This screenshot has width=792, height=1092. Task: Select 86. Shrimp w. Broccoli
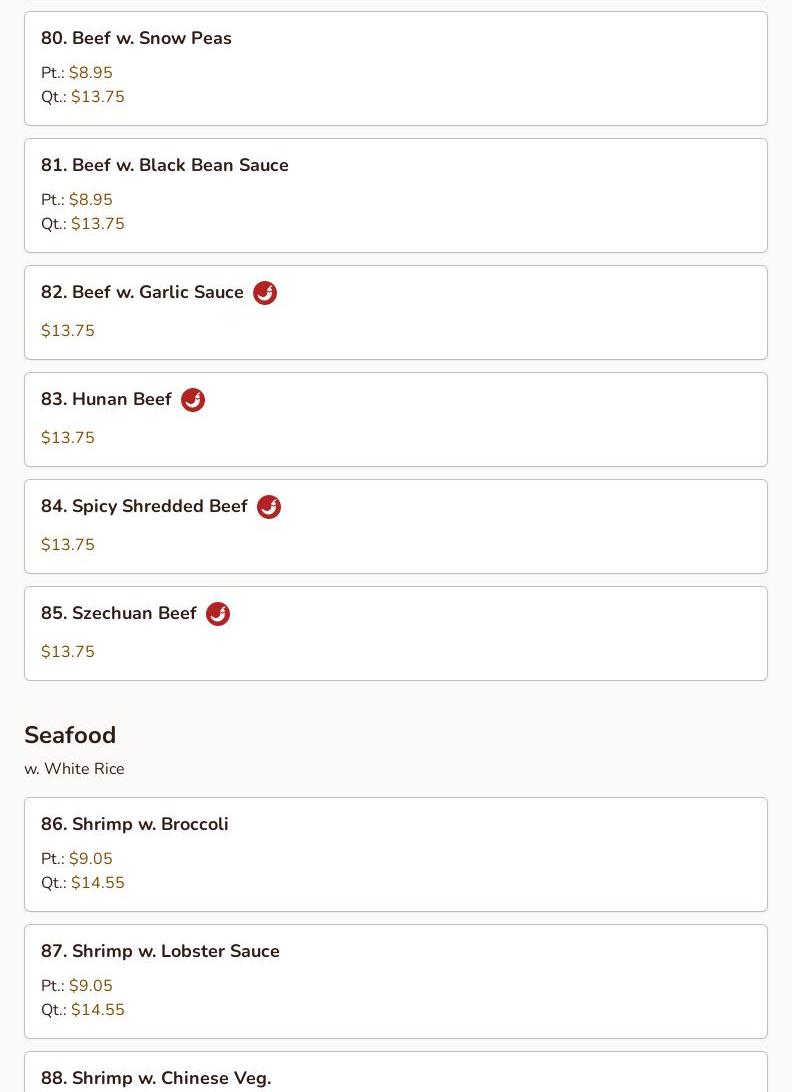click(x=396, y=855)
